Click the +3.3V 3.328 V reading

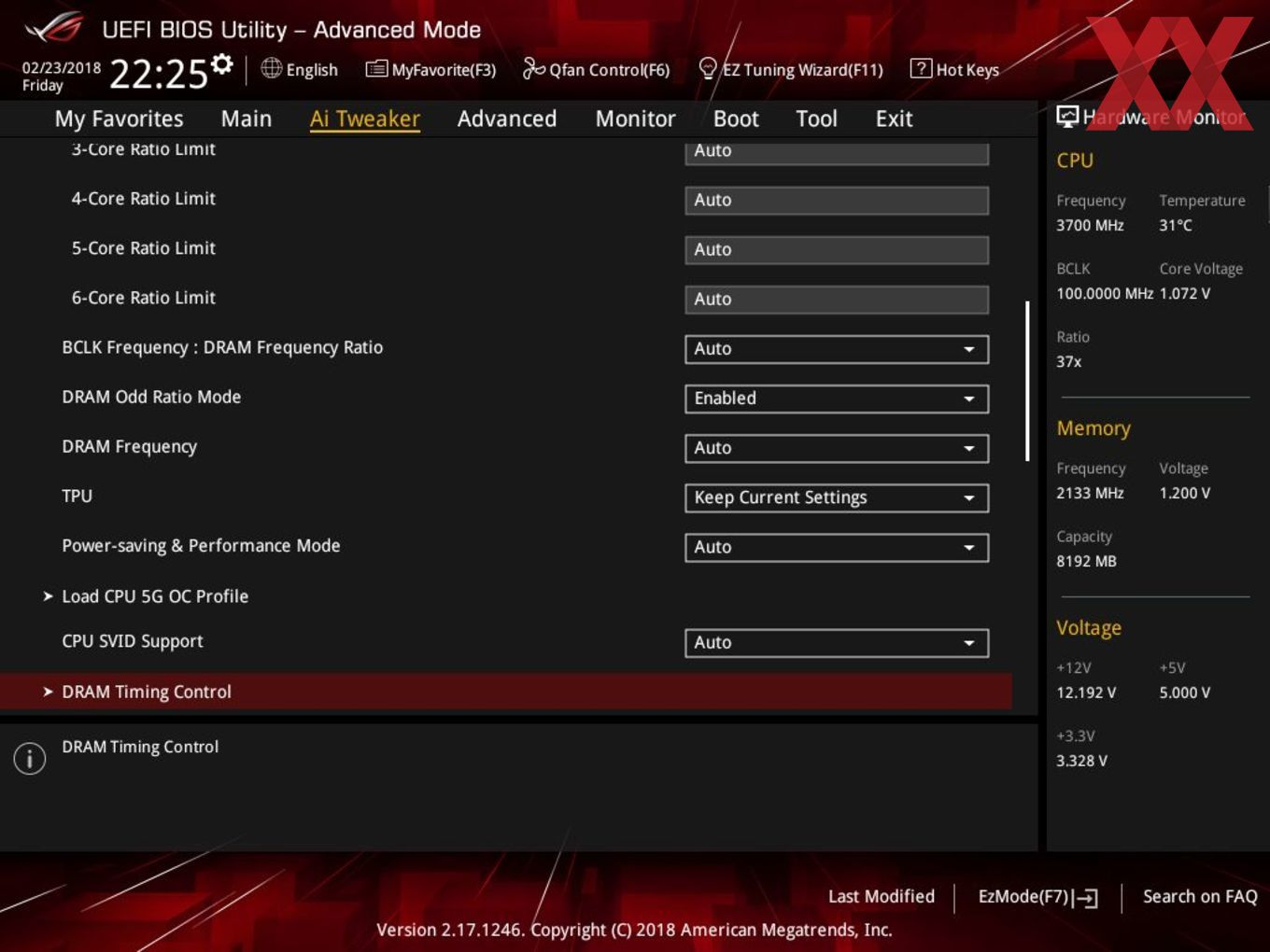coord(1081,761)
